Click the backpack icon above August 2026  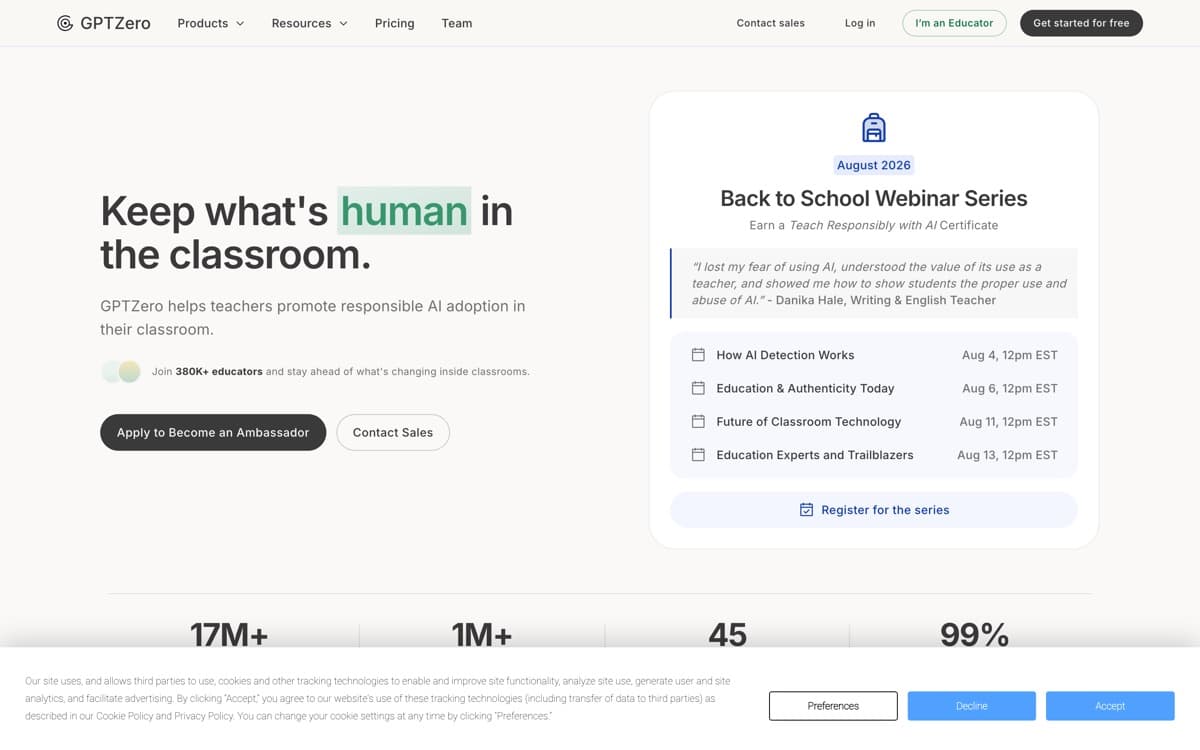[x=874, y=127]
